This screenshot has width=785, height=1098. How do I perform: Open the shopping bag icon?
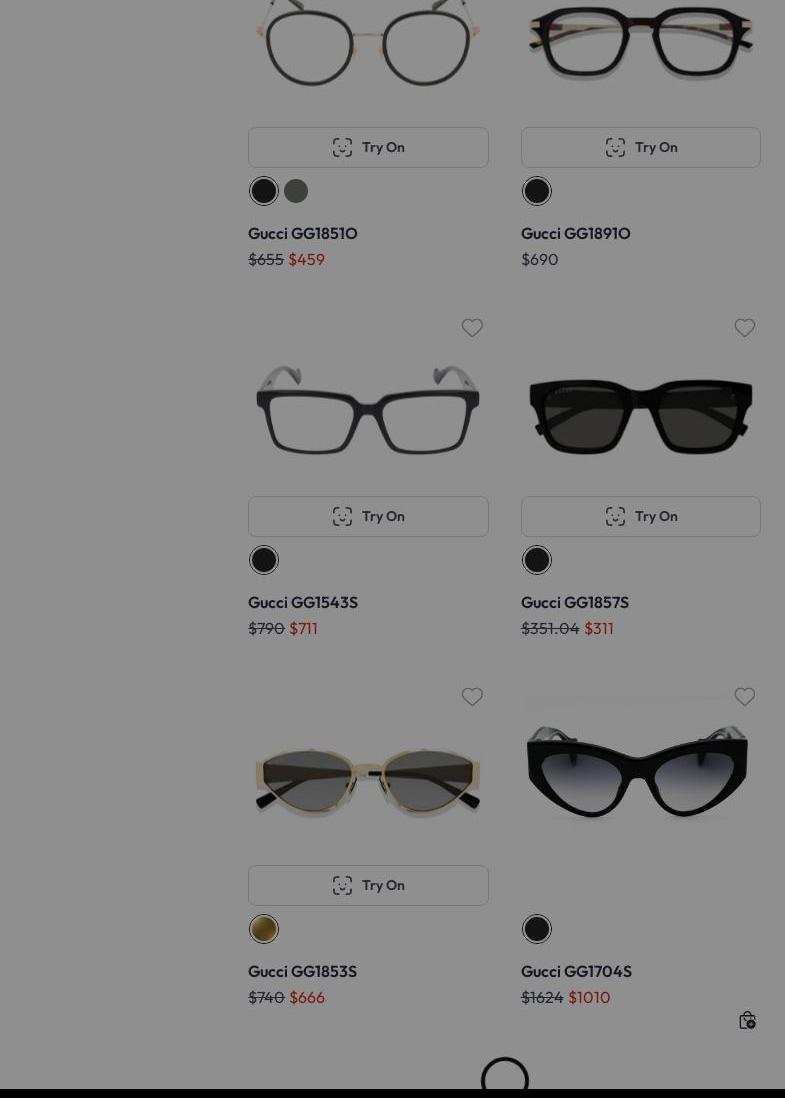pyautogui.click(x=747, y=1020)
